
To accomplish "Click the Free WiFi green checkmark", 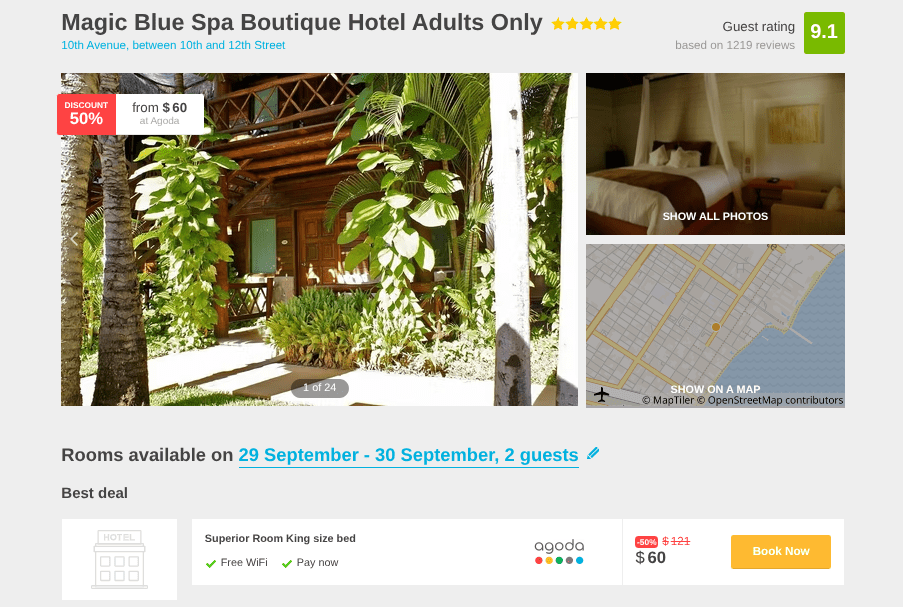I will 211,563.
